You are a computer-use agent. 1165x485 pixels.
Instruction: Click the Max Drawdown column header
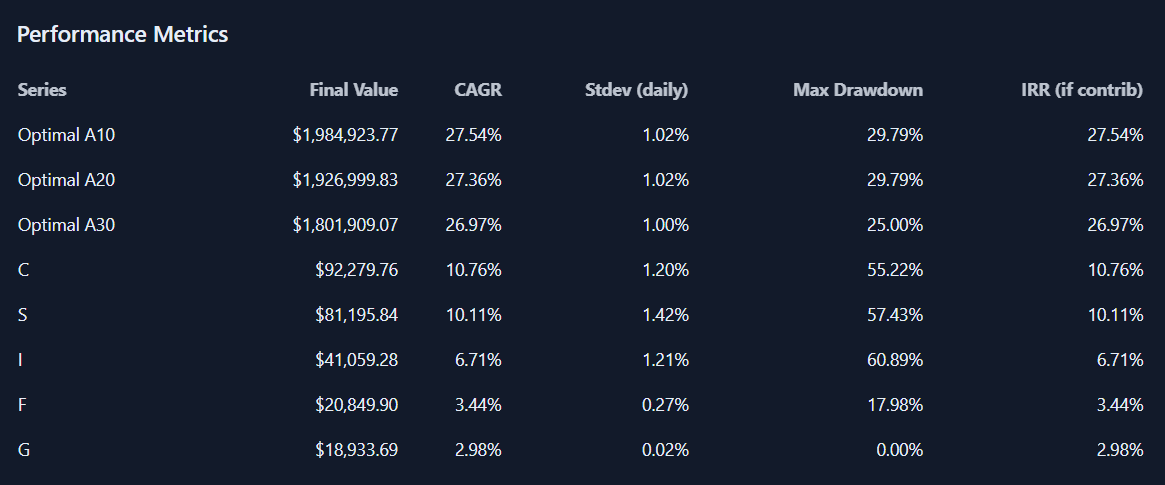858,90
